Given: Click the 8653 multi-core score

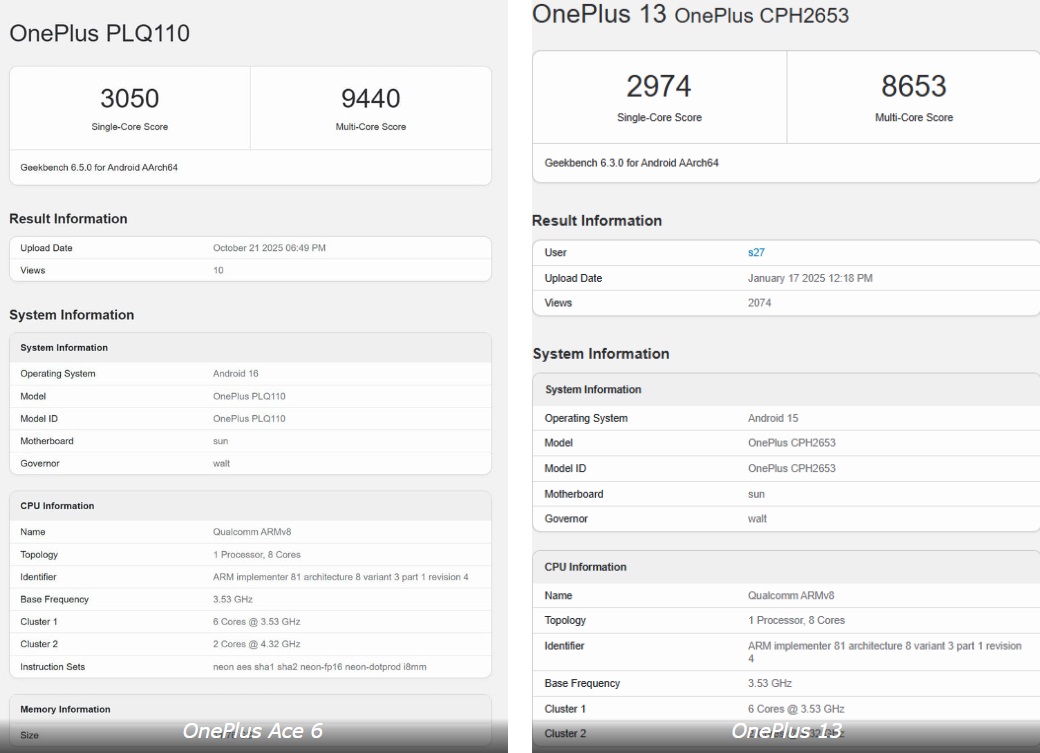Looking at the screenshot, I should [913, 86].
